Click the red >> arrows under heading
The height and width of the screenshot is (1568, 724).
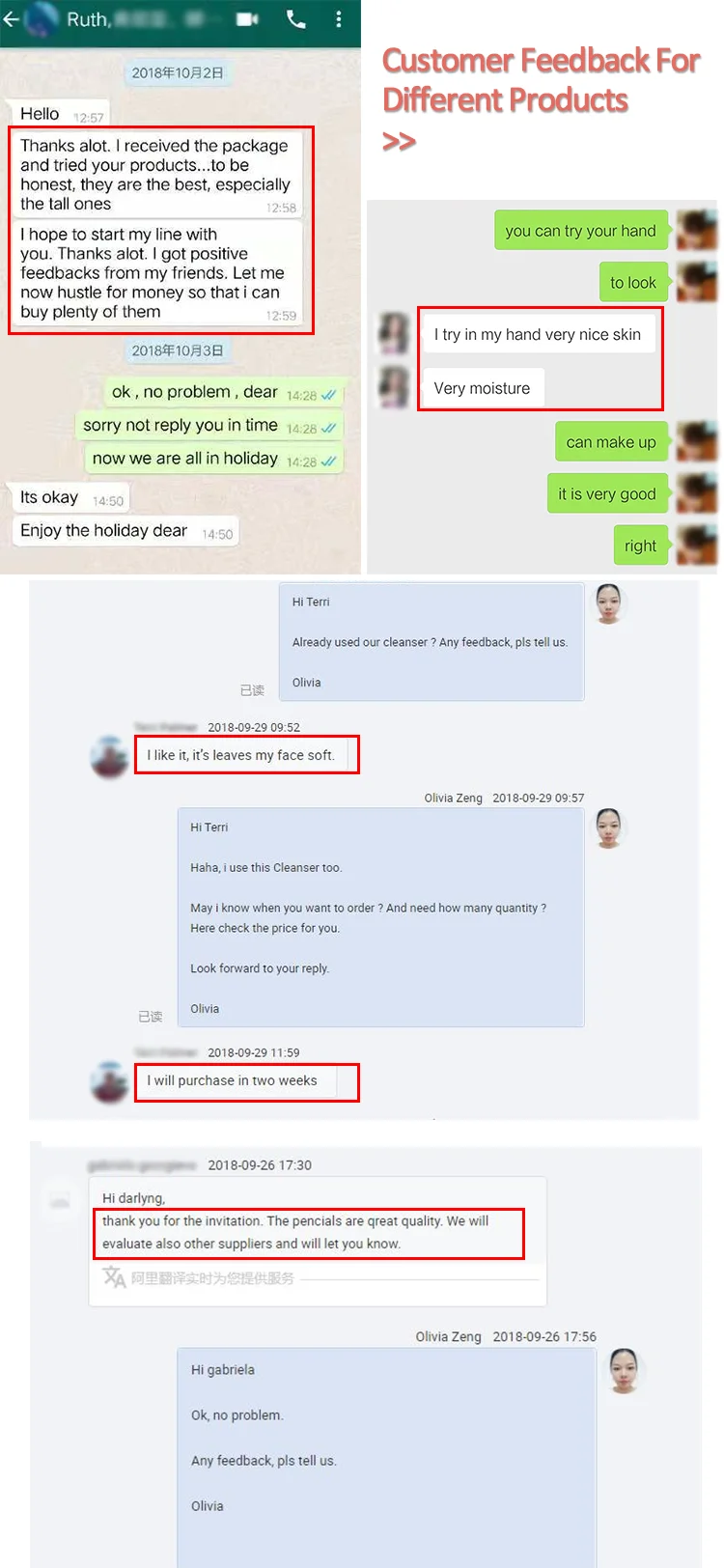[x=399, y=142]
